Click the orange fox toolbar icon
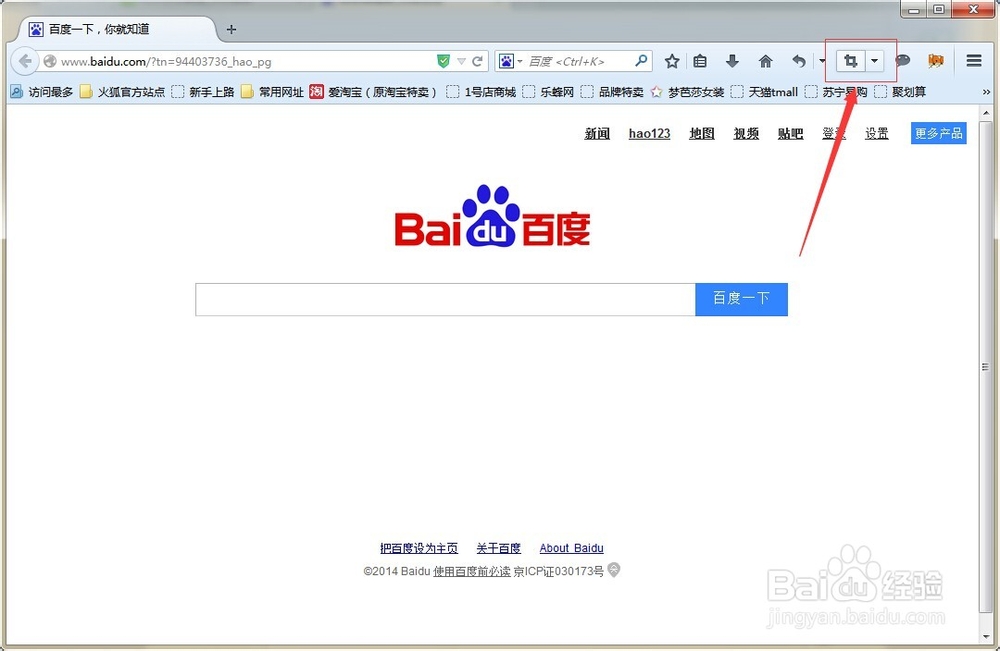This screenshot has height=651, width=1000. click(936, 61)
